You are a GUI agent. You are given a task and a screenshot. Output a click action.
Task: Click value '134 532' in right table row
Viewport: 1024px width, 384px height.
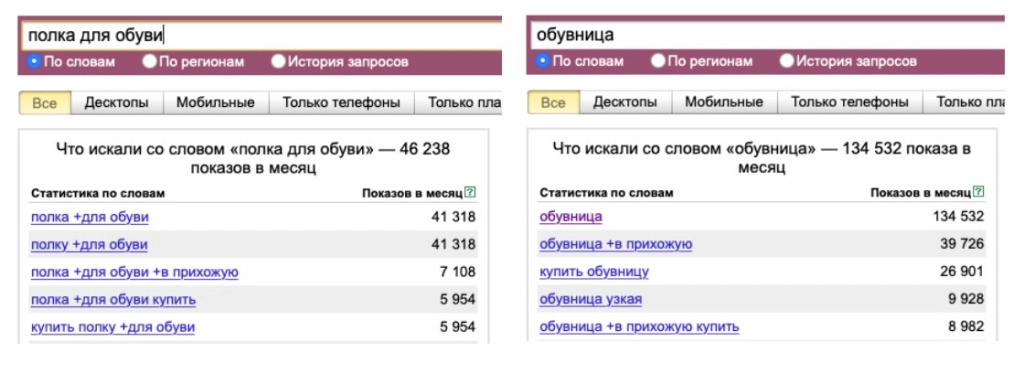[x=958, y=217]
